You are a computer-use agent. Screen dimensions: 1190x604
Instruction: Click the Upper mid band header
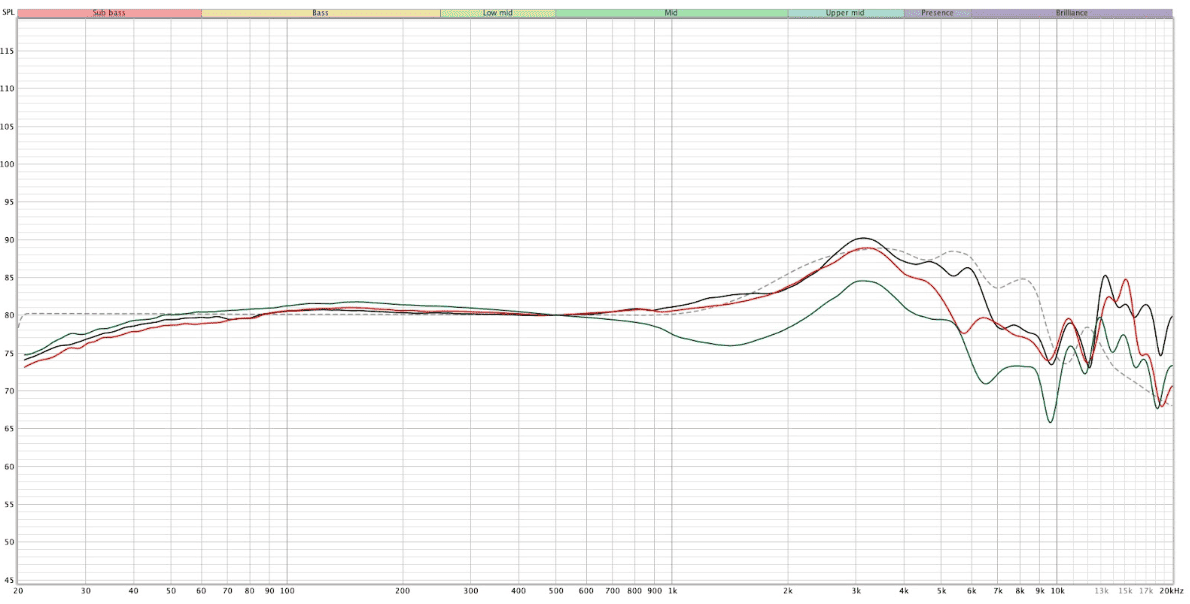click(845, 13)
